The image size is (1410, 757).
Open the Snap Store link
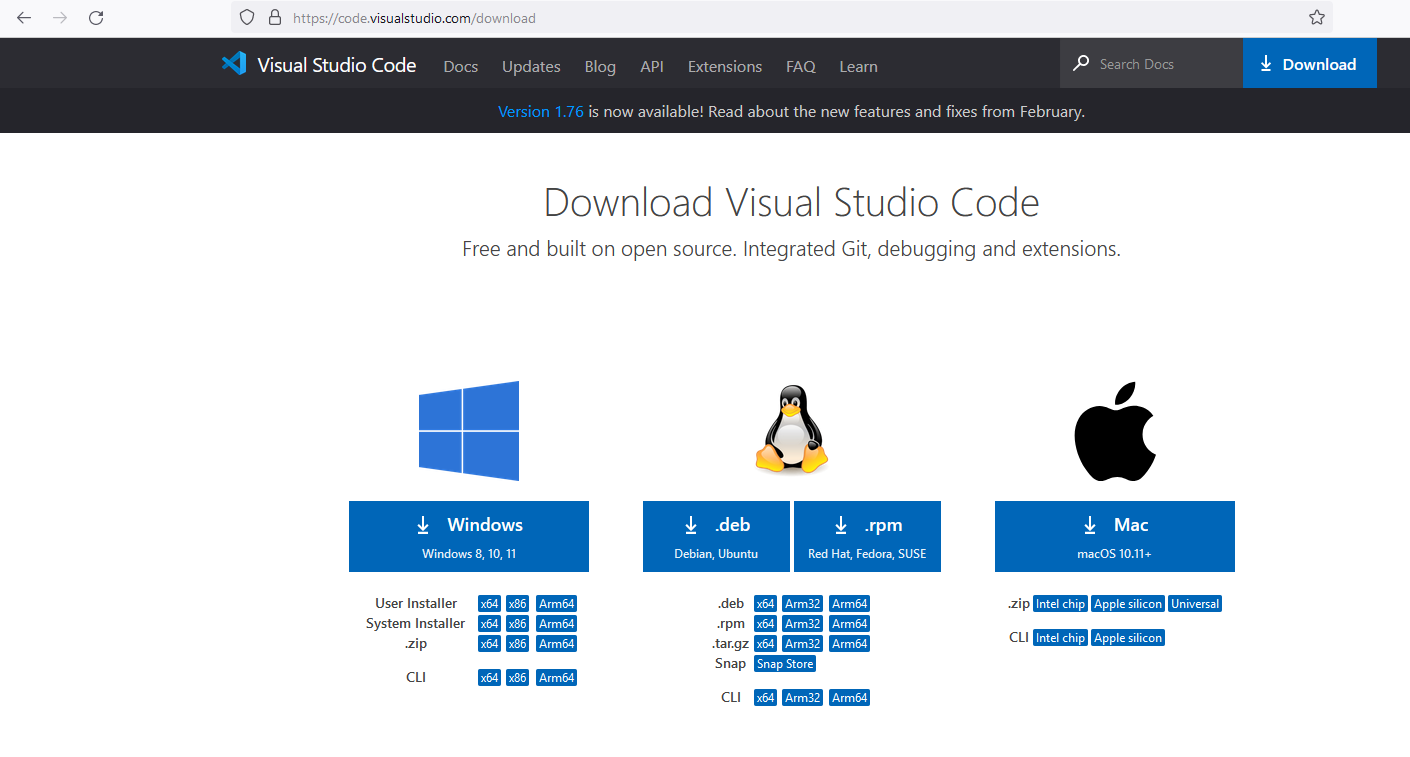785,664
